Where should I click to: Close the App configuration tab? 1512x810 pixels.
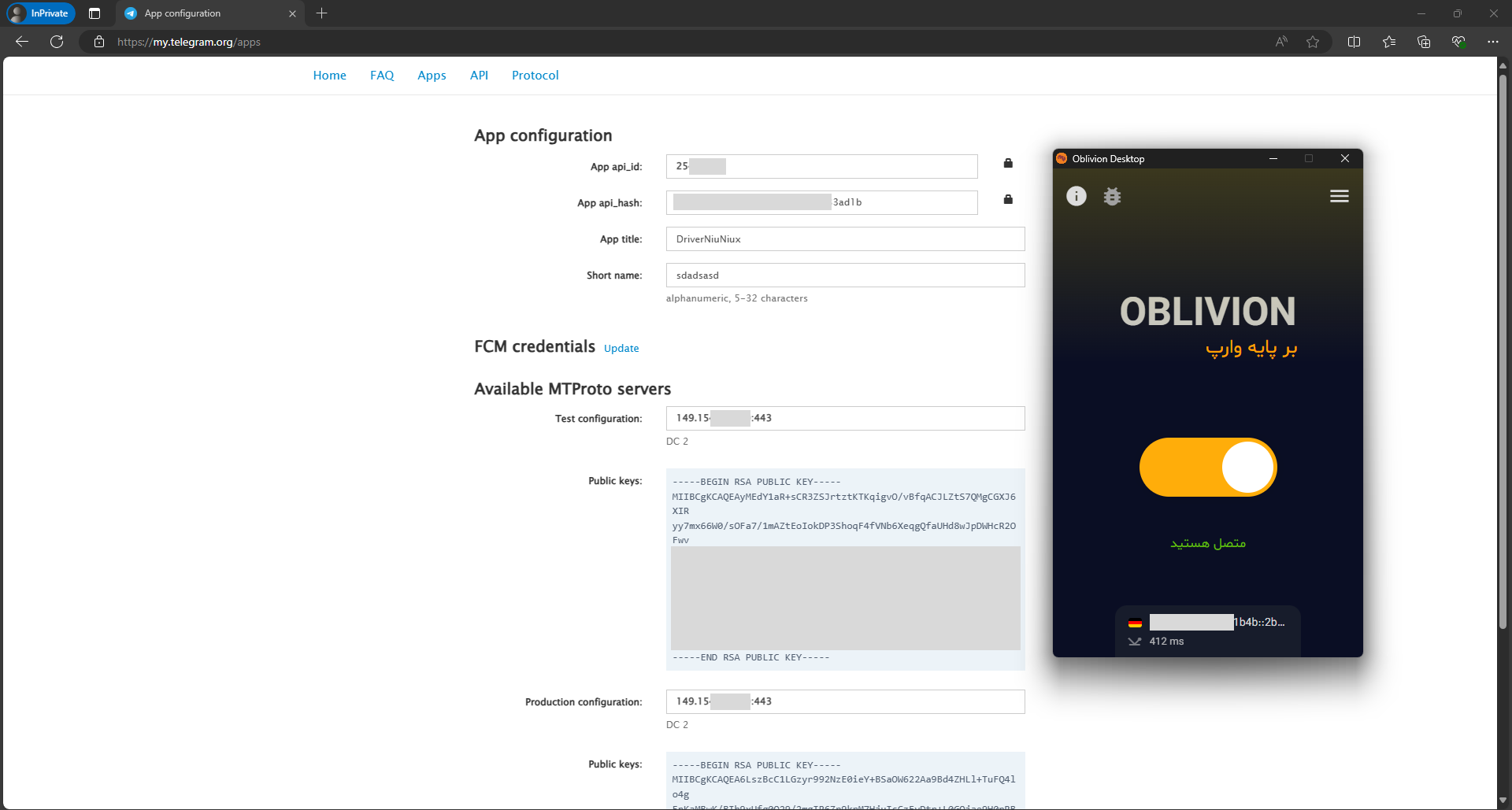[292, 13]
